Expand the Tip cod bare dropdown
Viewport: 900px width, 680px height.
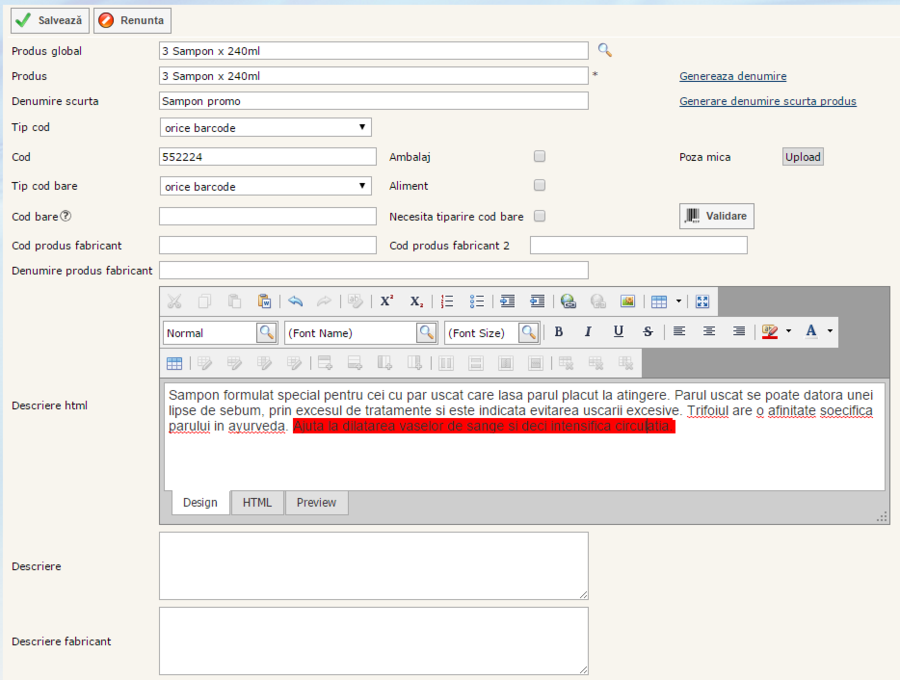tap(265, 186)
